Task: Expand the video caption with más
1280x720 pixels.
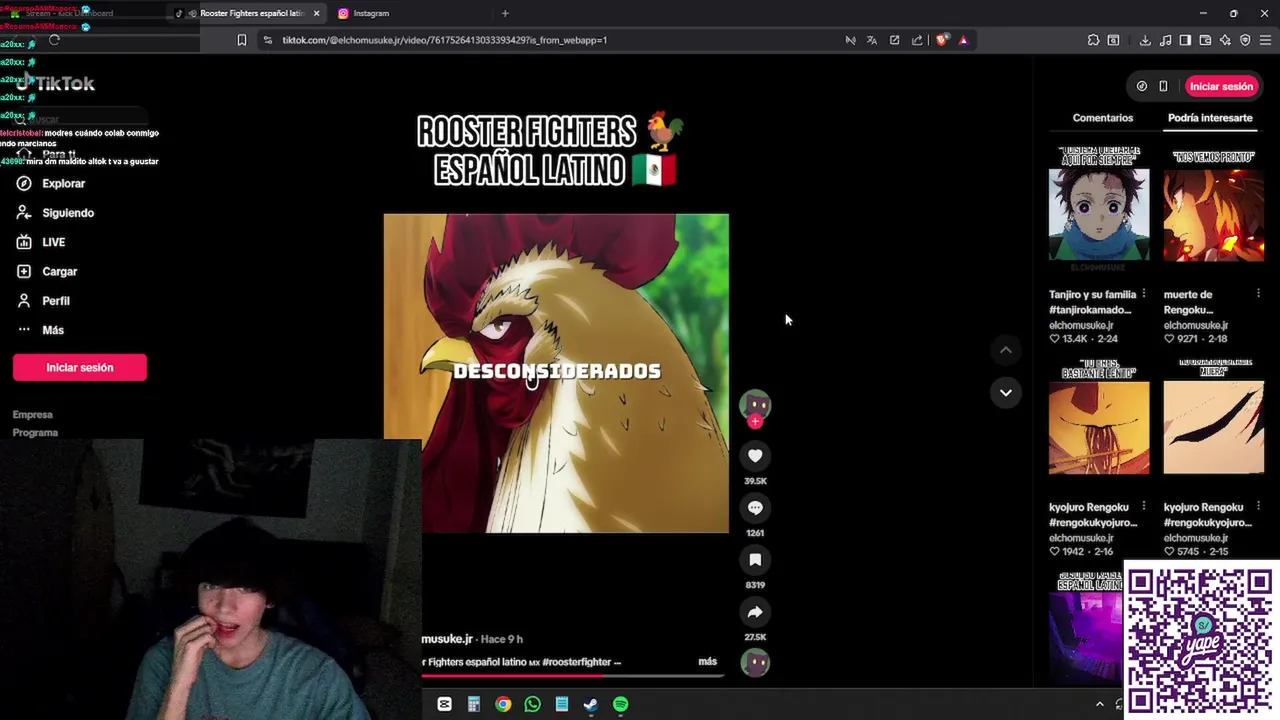Action: tap(707, 662)
